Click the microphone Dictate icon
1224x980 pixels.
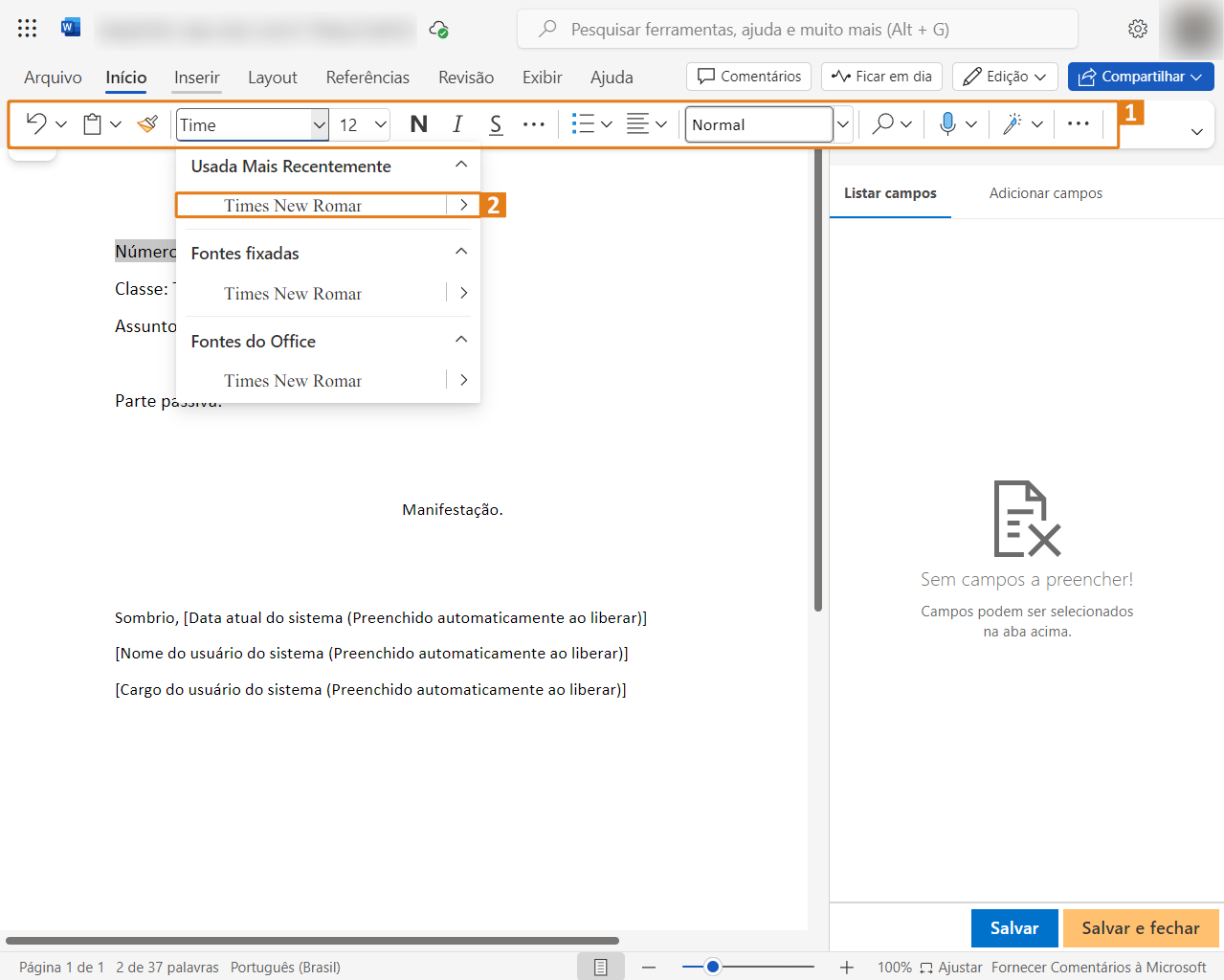(947, 123)
